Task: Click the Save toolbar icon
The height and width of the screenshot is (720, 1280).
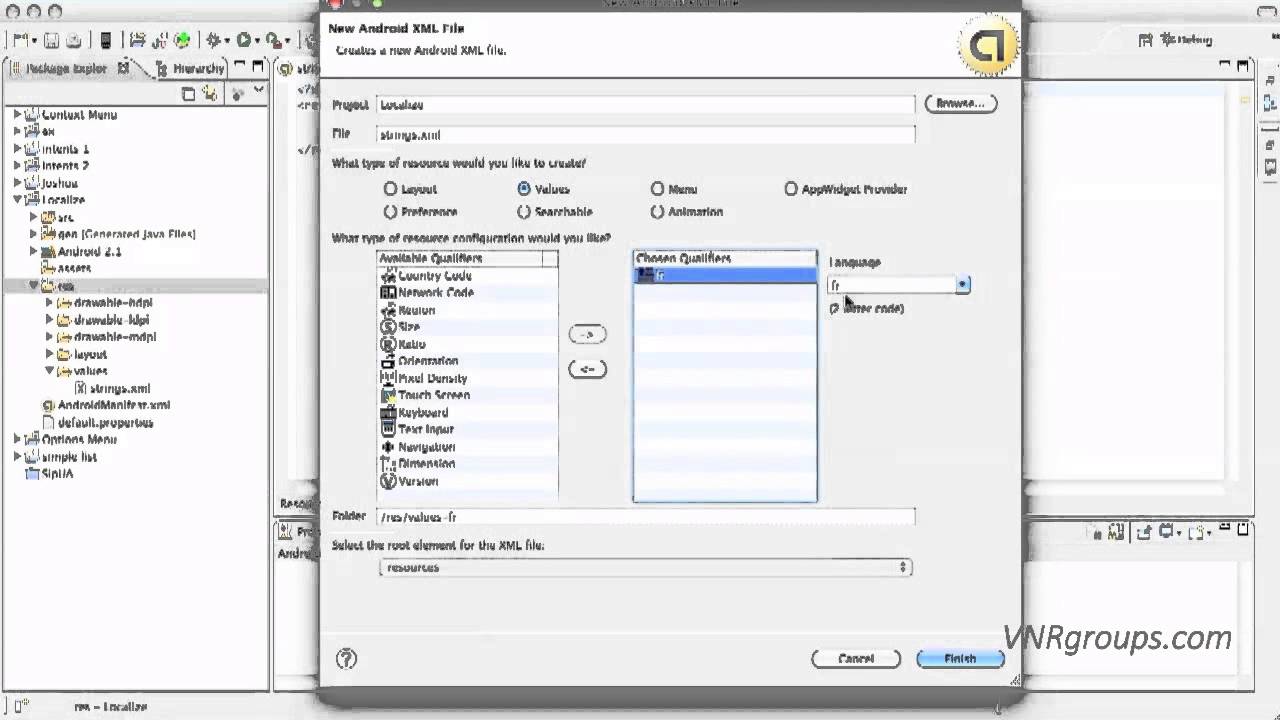Action: tap(52, 40)
